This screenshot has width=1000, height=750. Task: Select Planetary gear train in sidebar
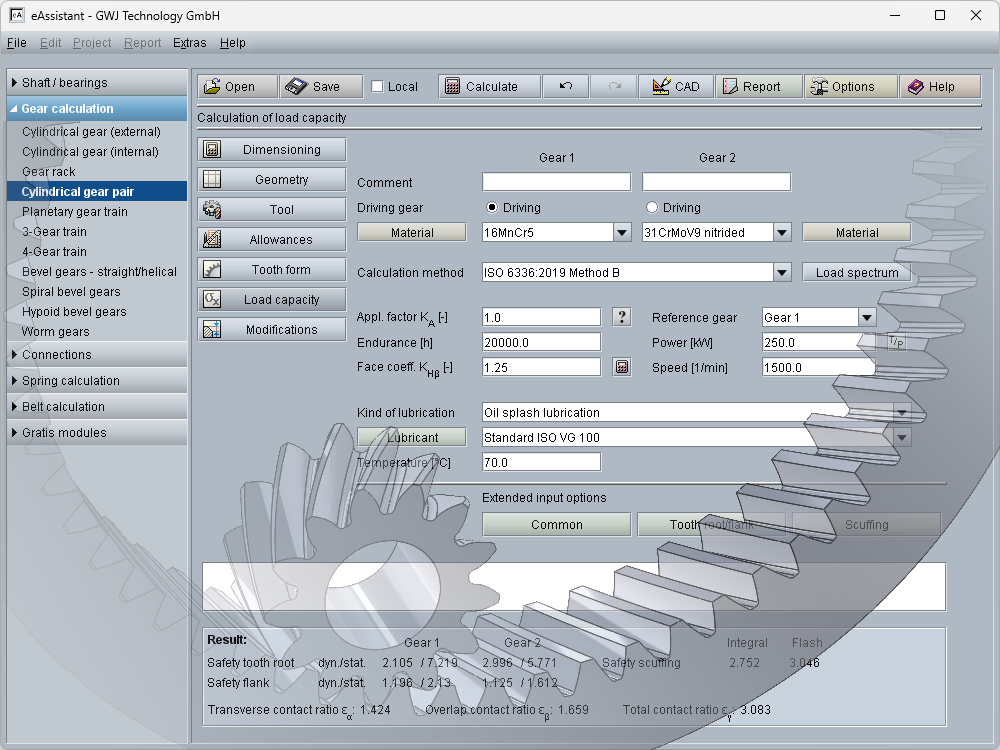(75, 212)
